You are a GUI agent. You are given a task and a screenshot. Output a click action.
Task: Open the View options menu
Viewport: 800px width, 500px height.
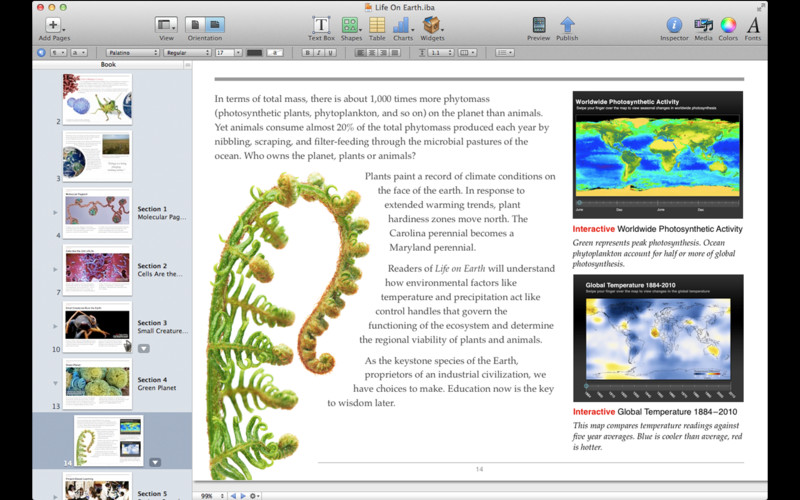pyautogui.click(x=166, y=24)
